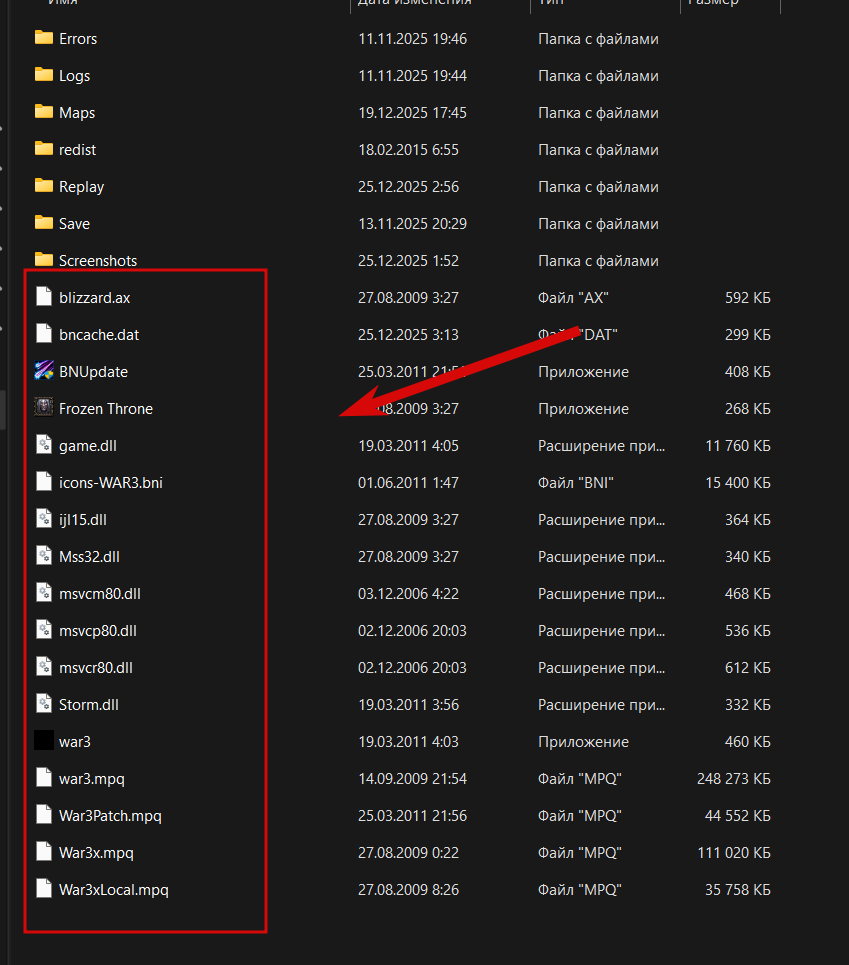
Task: Click the type Файл "BNI"
Action: 576,482
